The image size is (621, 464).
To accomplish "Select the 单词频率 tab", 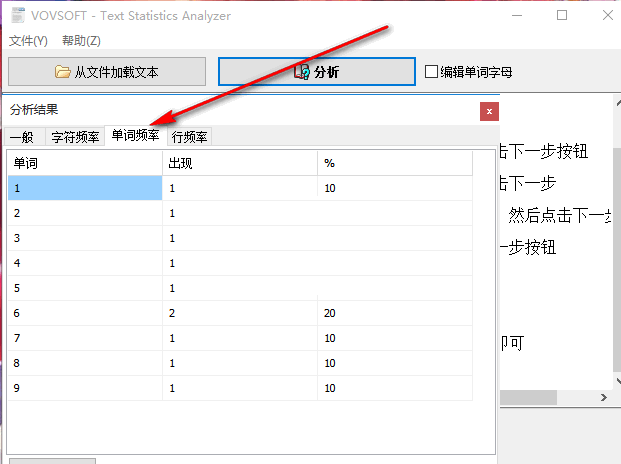I will pyautogui.click(x=135, y=135).
